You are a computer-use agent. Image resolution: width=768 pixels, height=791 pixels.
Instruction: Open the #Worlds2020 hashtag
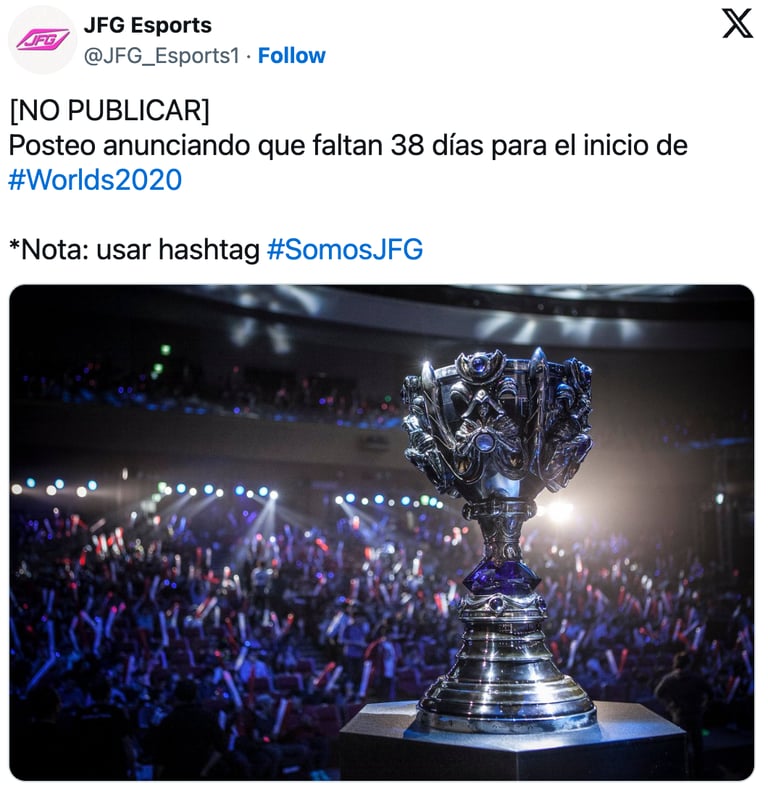tap(95, 180)
